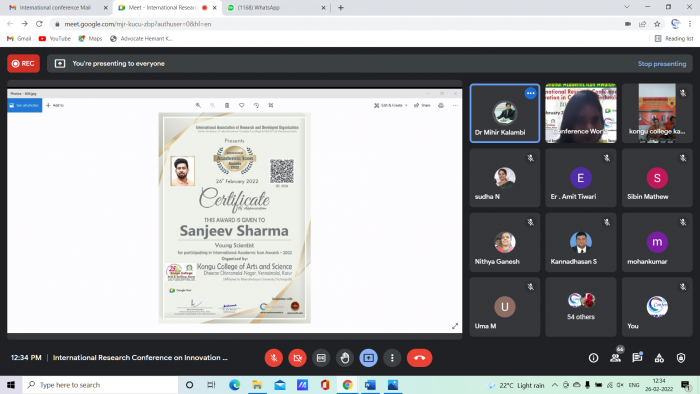Open Word from the taskbar
This screenshot has width=700, height=394.
(370, 385)
